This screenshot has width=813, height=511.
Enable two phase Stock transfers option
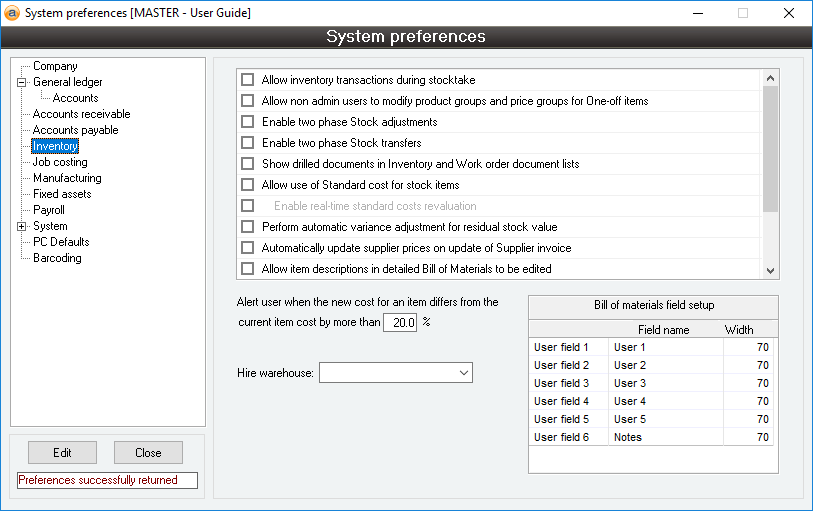(x=248, y=143)
